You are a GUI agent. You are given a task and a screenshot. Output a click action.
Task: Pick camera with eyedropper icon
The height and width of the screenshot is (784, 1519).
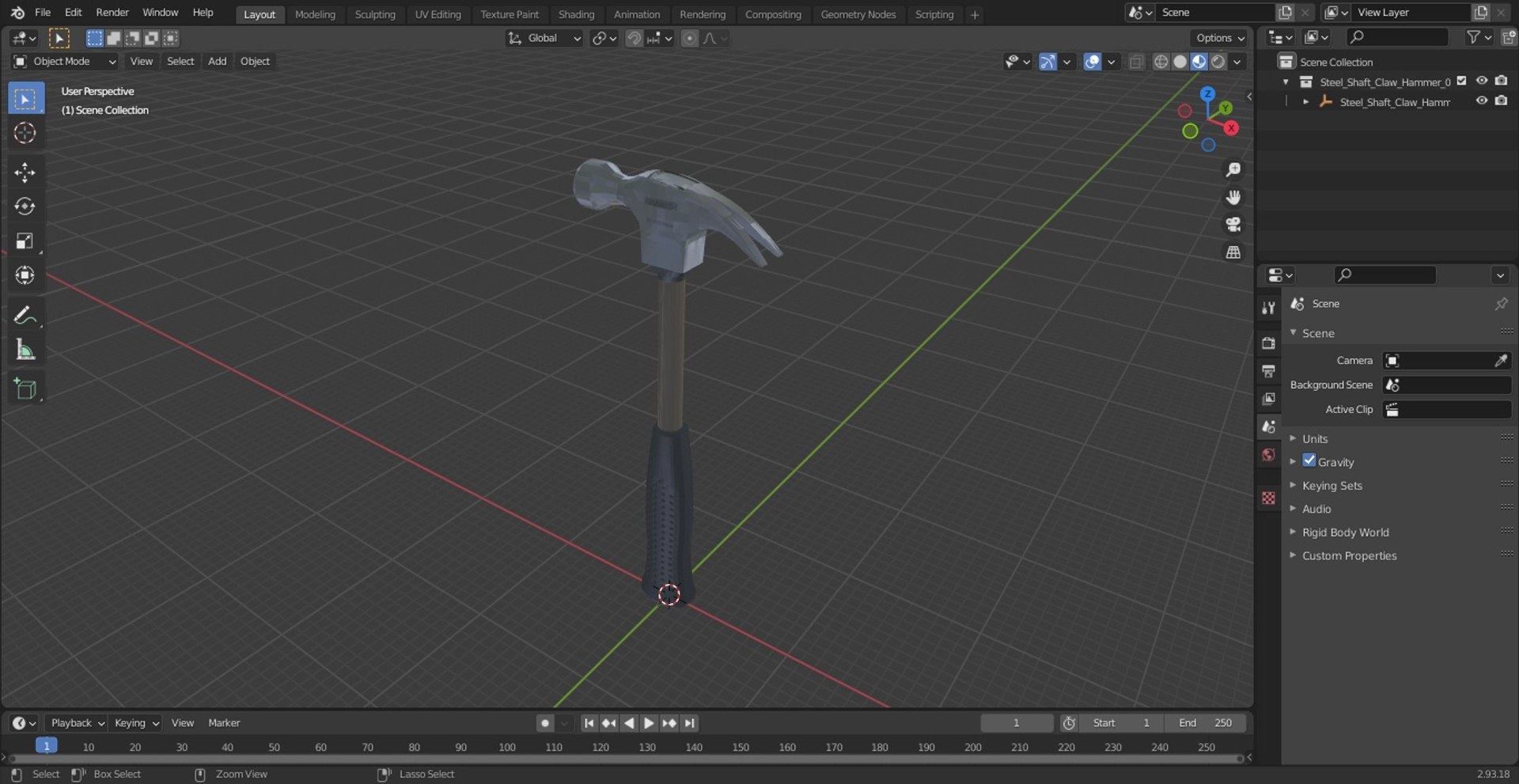coord(1500,361)
